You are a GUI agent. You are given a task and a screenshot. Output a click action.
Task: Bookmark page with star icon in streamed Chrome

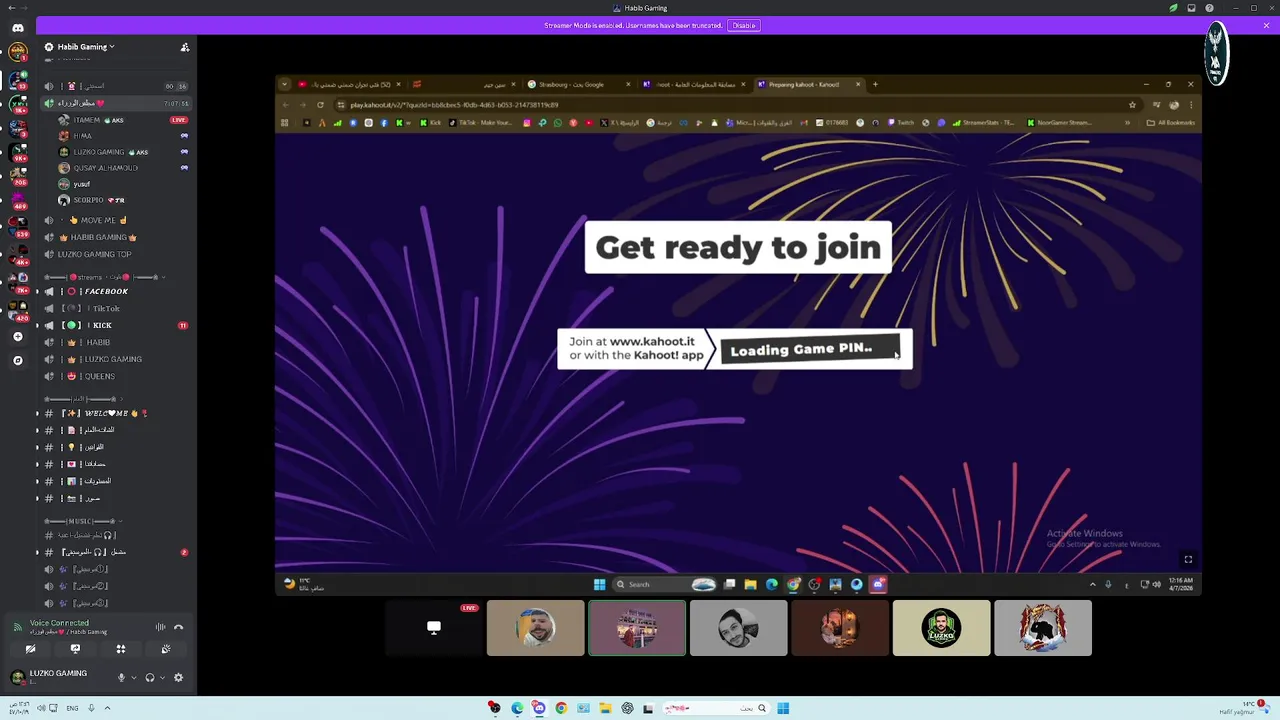tap(1132, 105)
